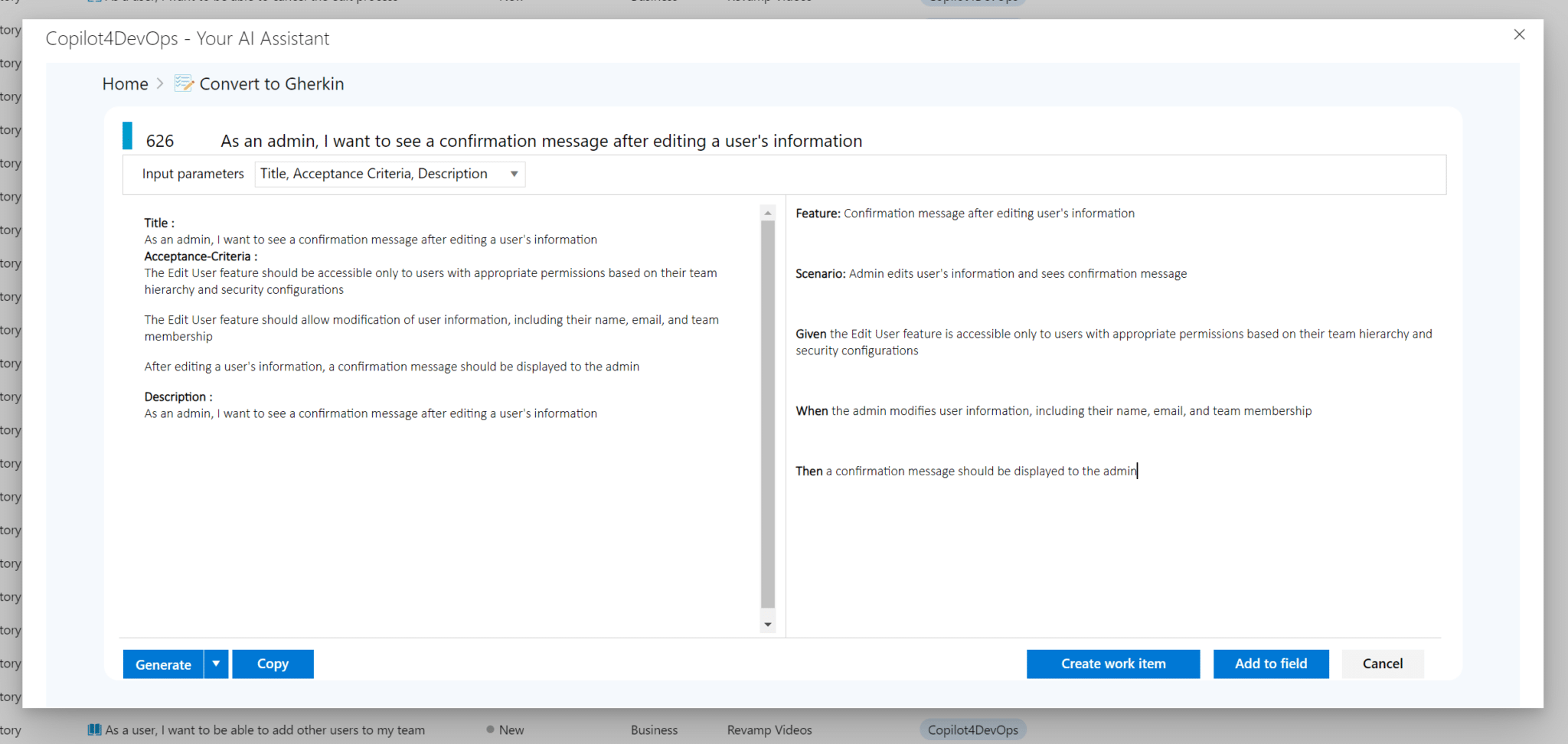
Task: Close the Copilot4DevOps dialog with X
Action: click(x=1519, y=34)
